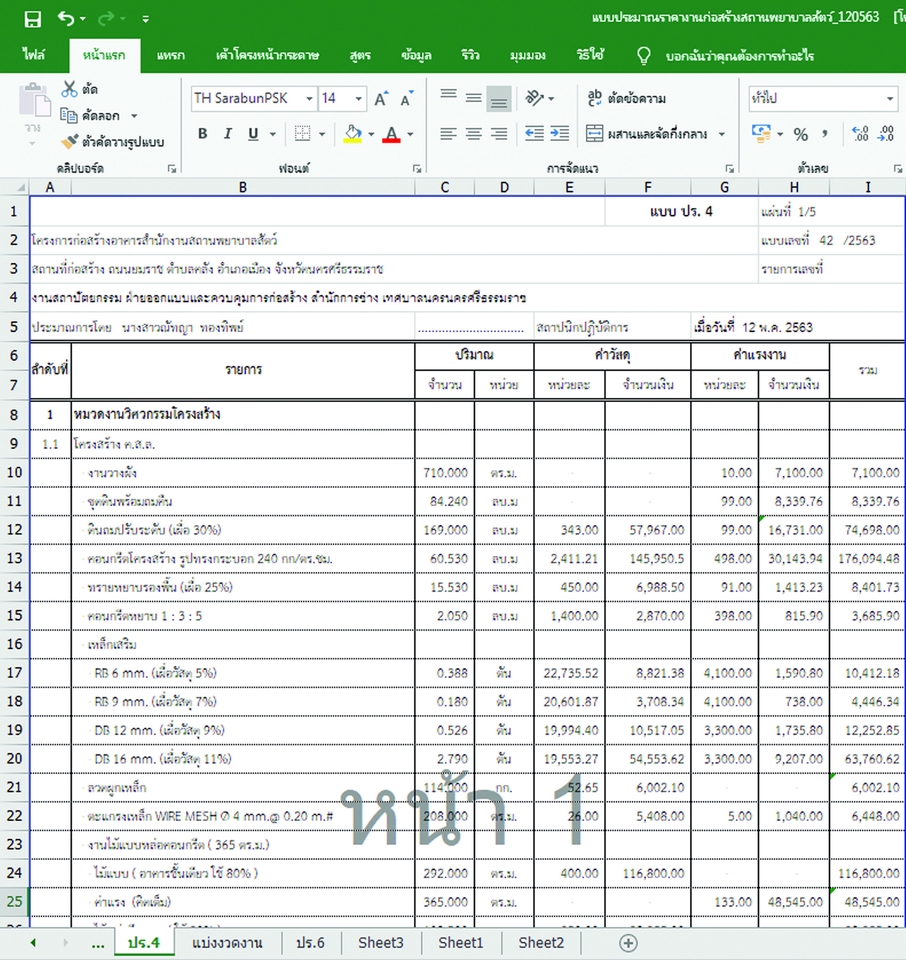Toggle Underline formatting
The image size is (906, 960).
tap(253, 133)
